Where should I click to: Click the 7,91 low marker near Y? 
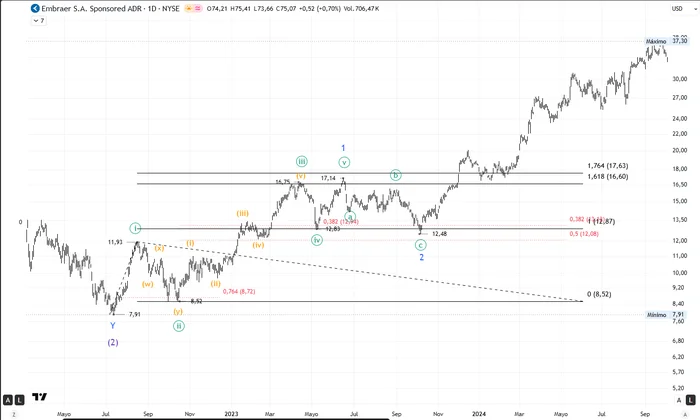tap(135, 315)
